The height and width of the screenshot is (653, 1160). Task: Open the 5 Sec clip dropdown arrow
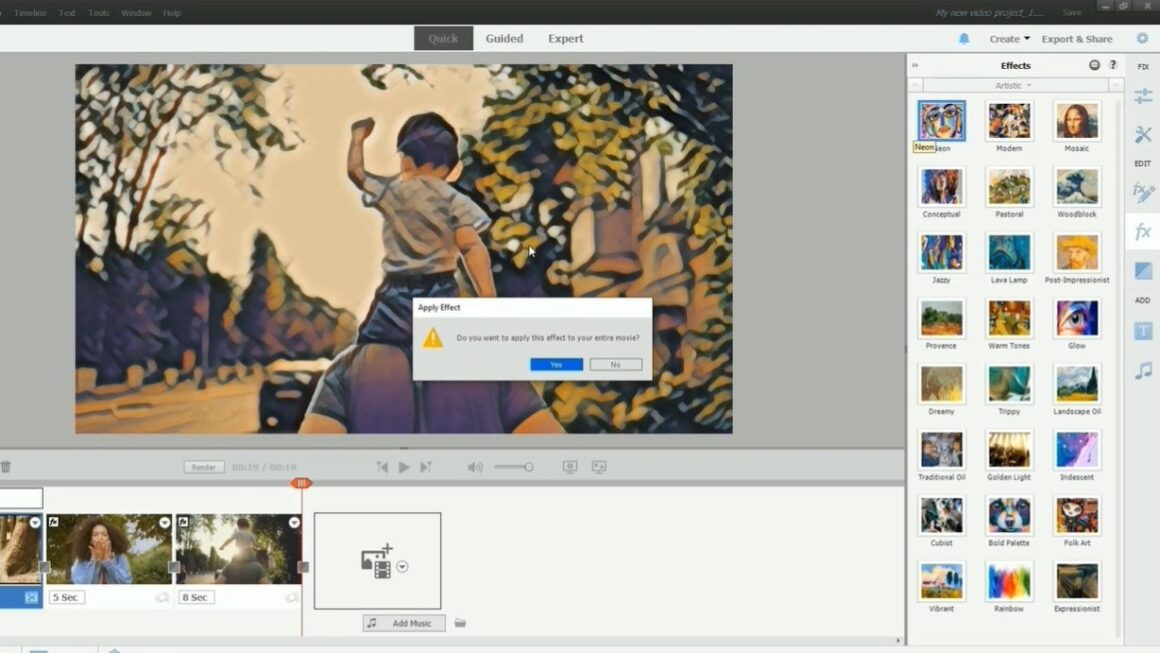[x=164, y=523]
